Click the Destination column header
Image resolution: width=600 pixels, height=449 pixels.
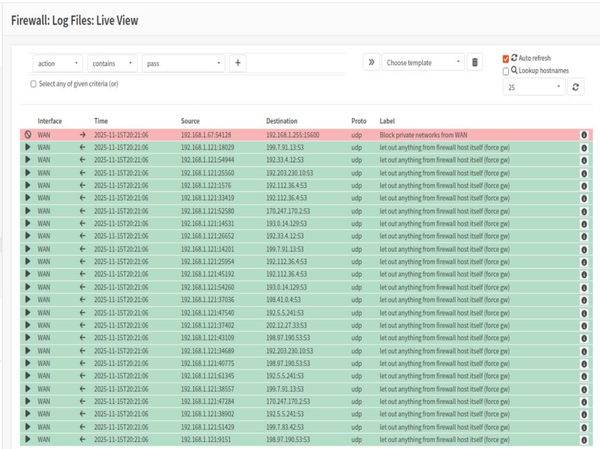point(281,121)
